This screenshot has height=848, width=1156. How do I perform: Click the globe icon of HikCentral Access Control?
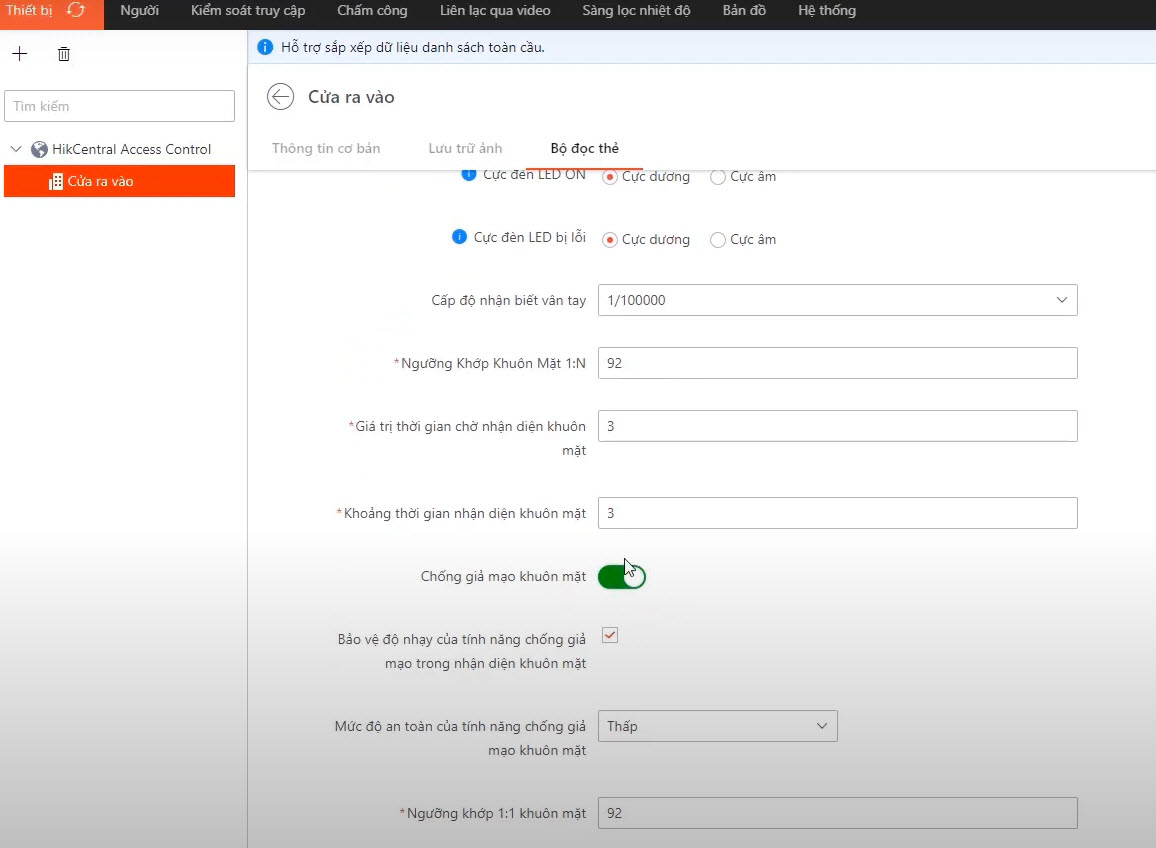click(x=40, y=149)
